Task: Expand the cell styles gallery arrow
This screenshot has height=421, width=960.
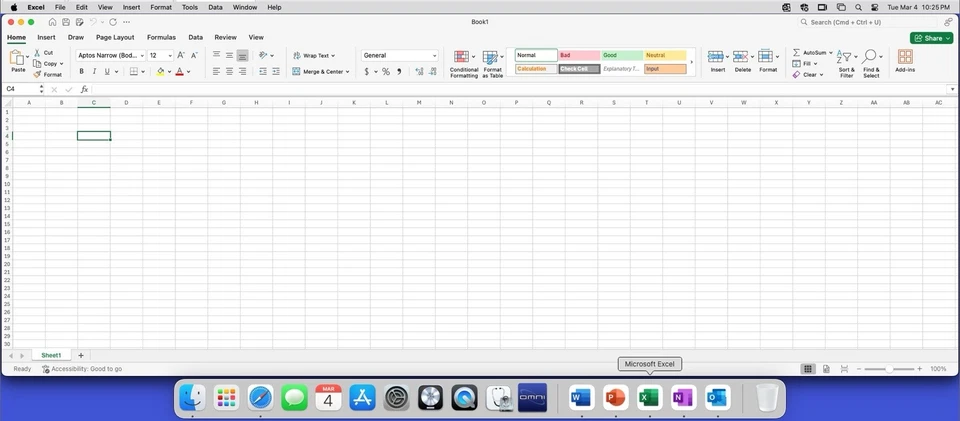Action: pyautogui.click(x=692, y=62)
